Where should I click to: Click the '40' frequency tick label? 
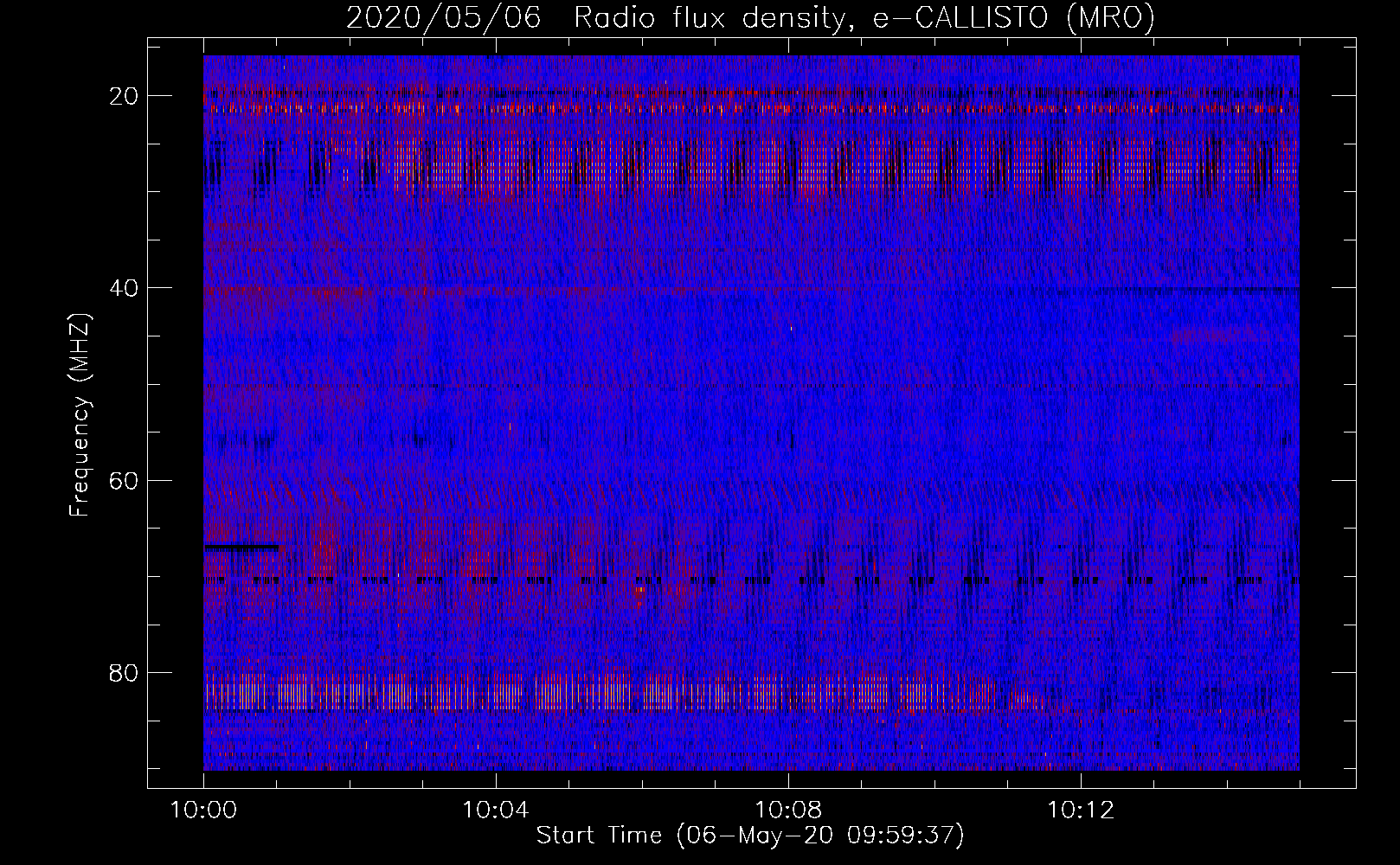(x=125, y=287)
